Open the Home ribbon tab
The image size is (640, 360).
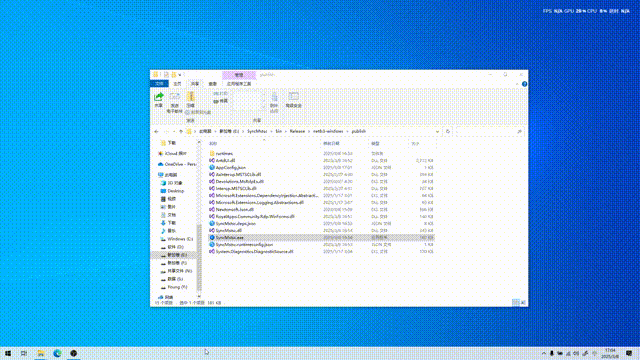(177, 84)
